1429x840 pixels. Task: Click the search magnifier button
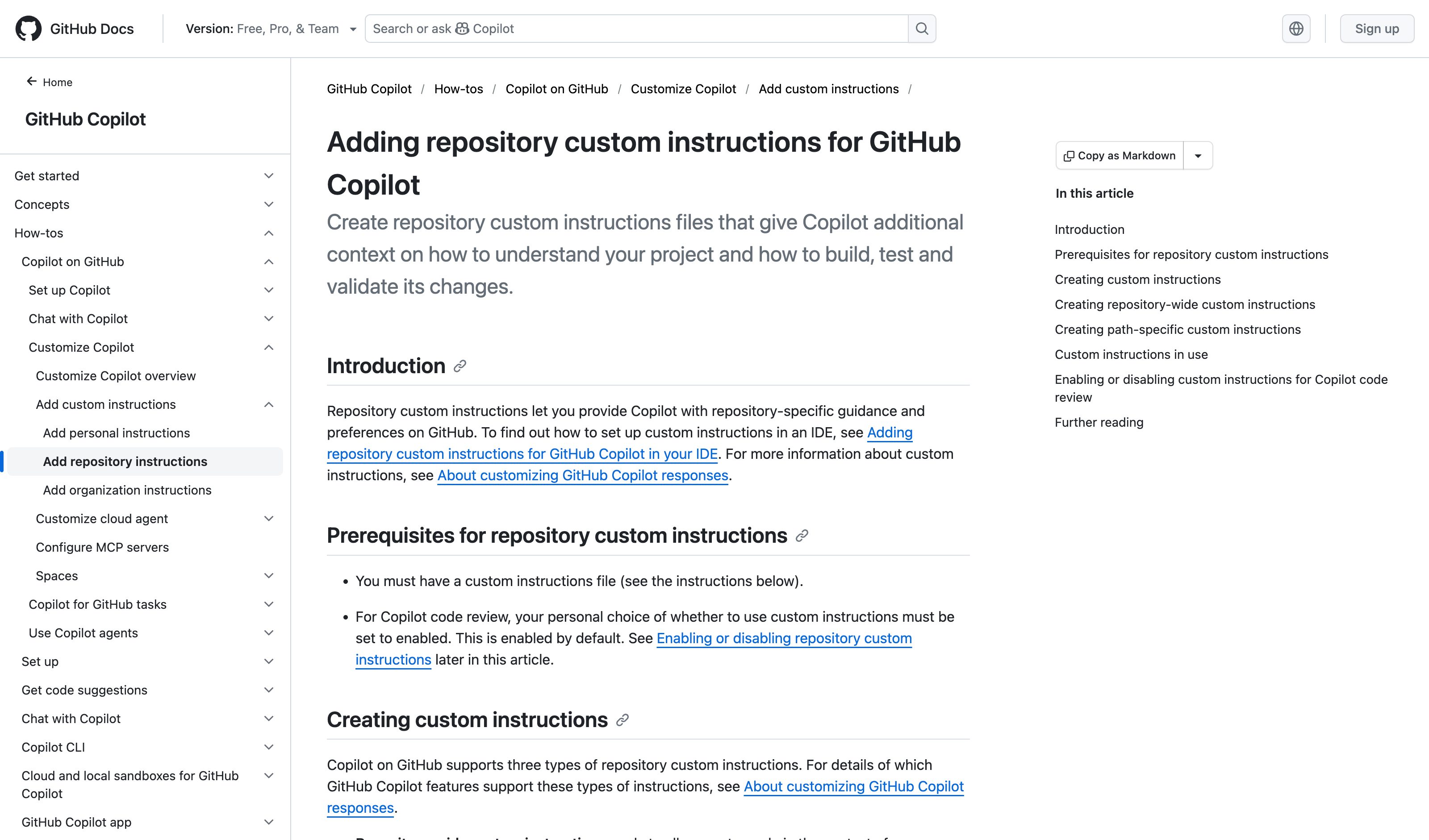click(922, 28)
